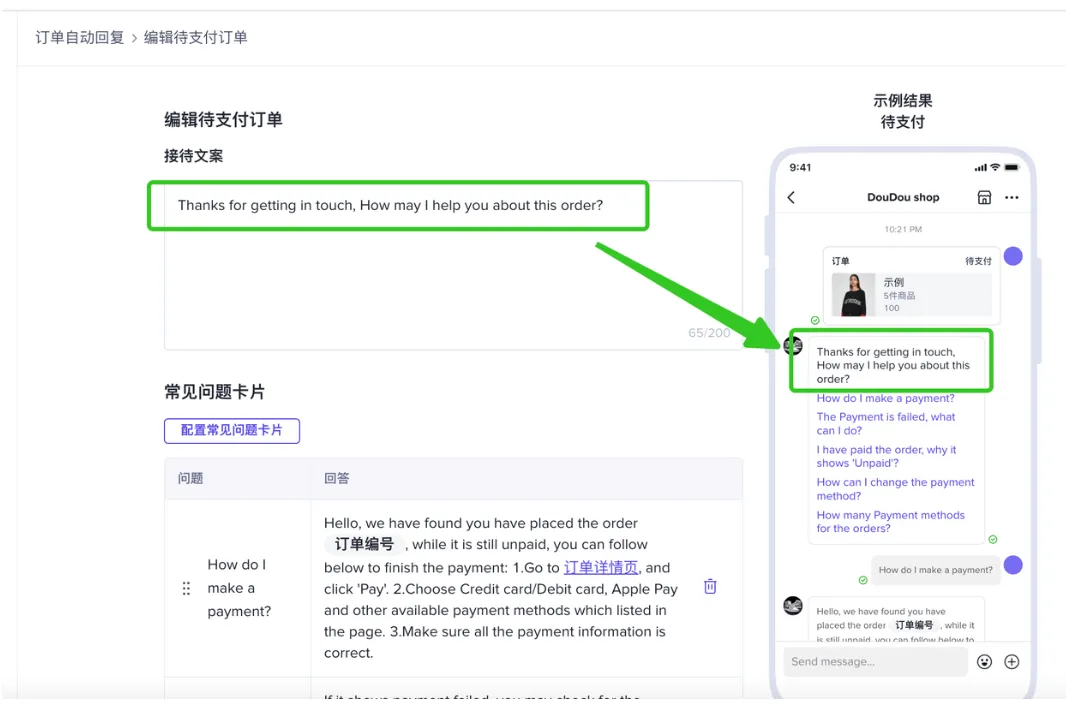Click the sent 'How do I make a payment?' bubble
This screenshot has width=1066, height=712.
point(935,570)
